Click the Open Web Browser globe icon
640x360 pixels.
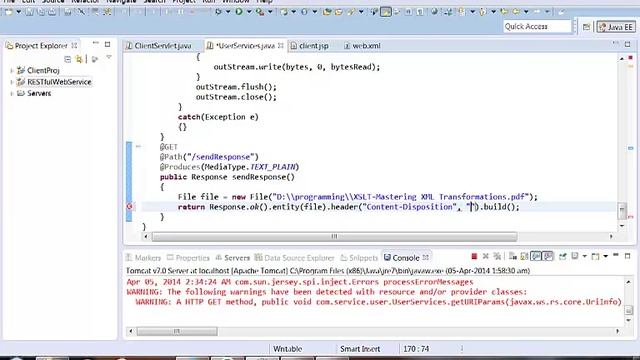pyautogui.click(x=434, y=12)
